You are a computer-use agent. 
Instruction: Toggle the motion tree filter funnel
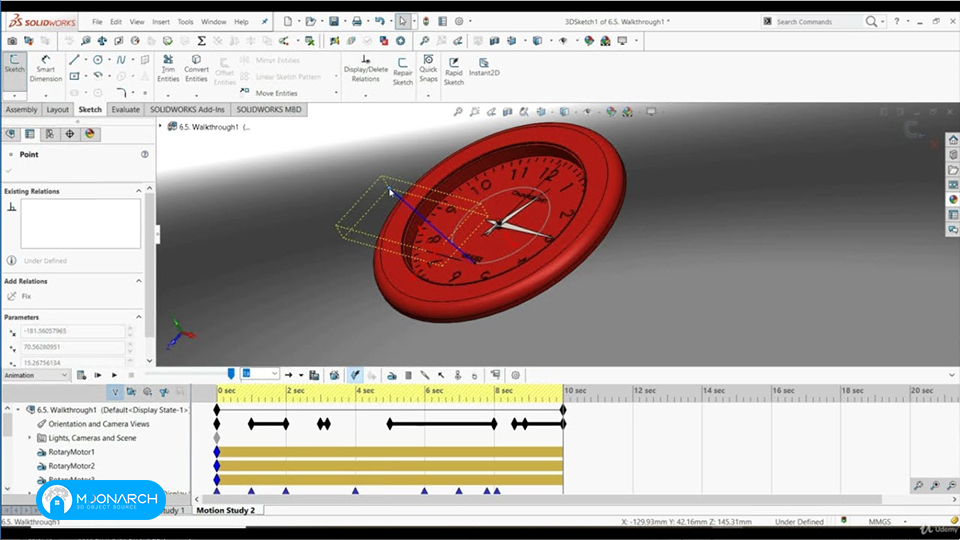click(114, 392)
